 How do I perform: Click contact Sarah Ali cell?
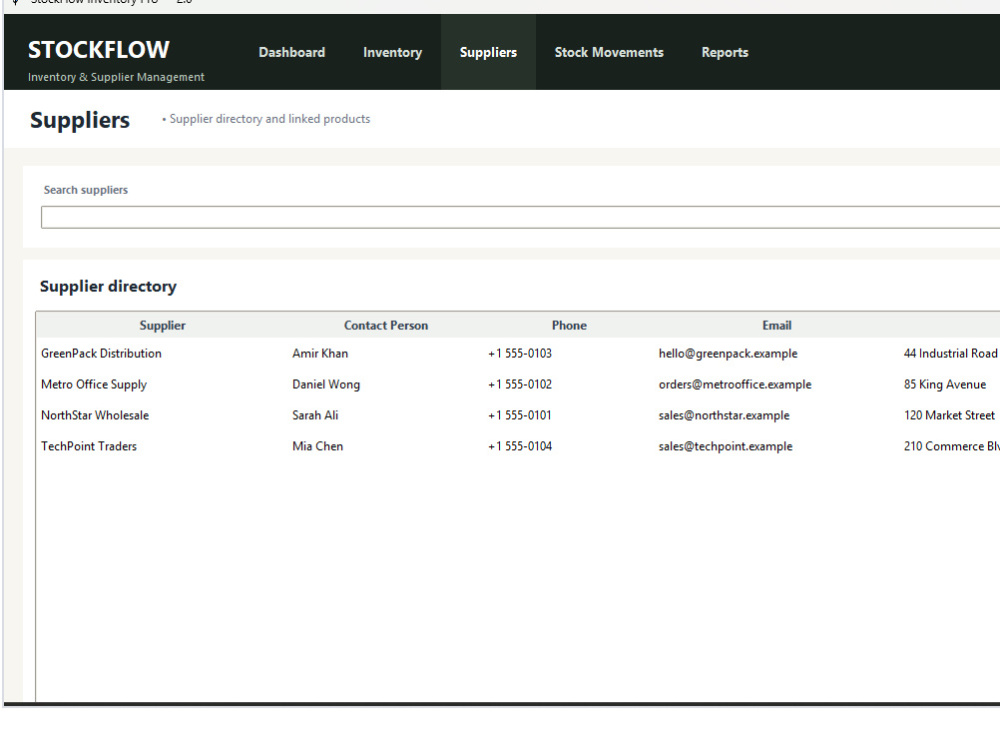pos(315,415)
